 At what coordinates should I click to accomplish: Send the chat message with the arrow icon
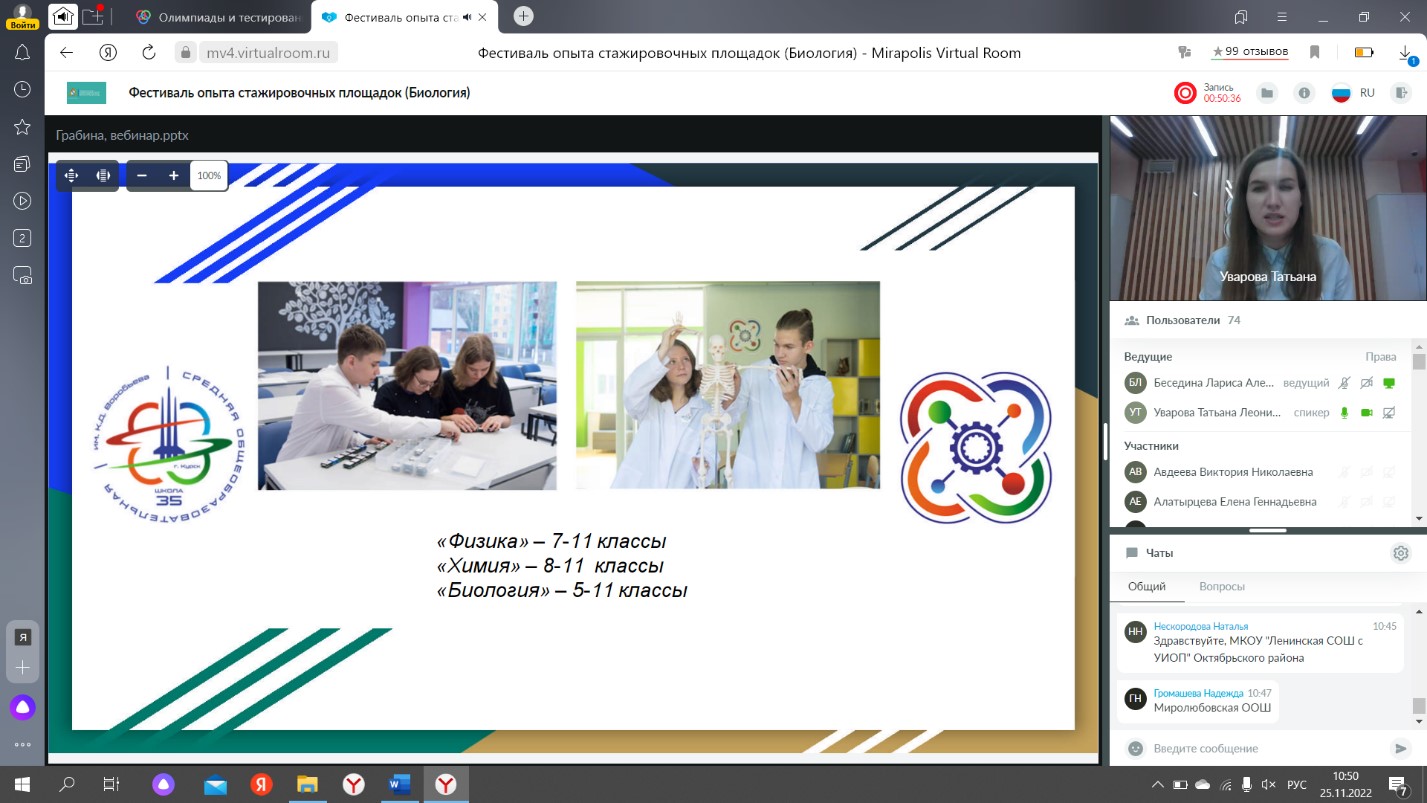coord(1400,748)
